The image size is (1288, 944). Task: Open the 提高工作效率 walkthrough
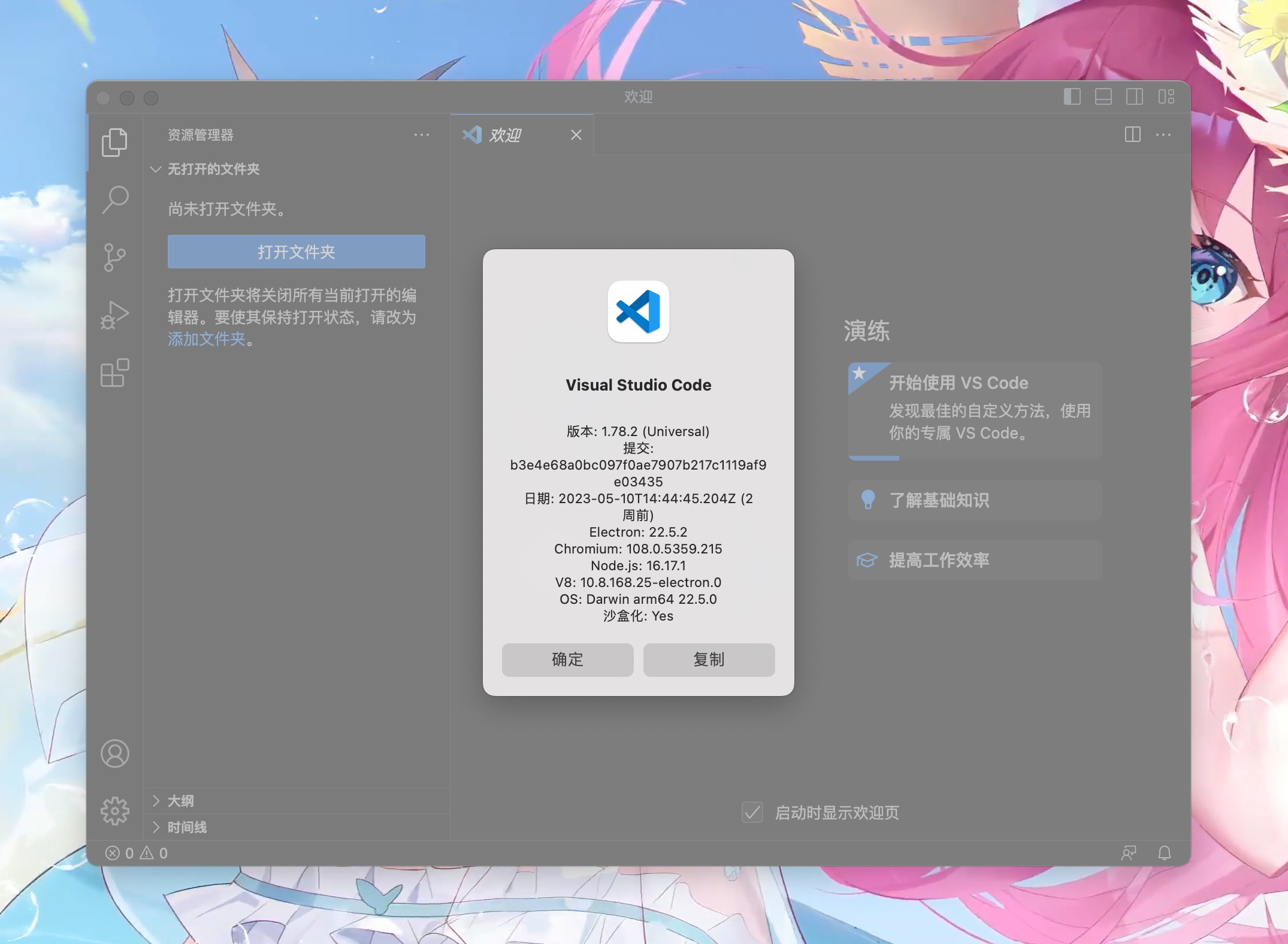tap(975, 560)
